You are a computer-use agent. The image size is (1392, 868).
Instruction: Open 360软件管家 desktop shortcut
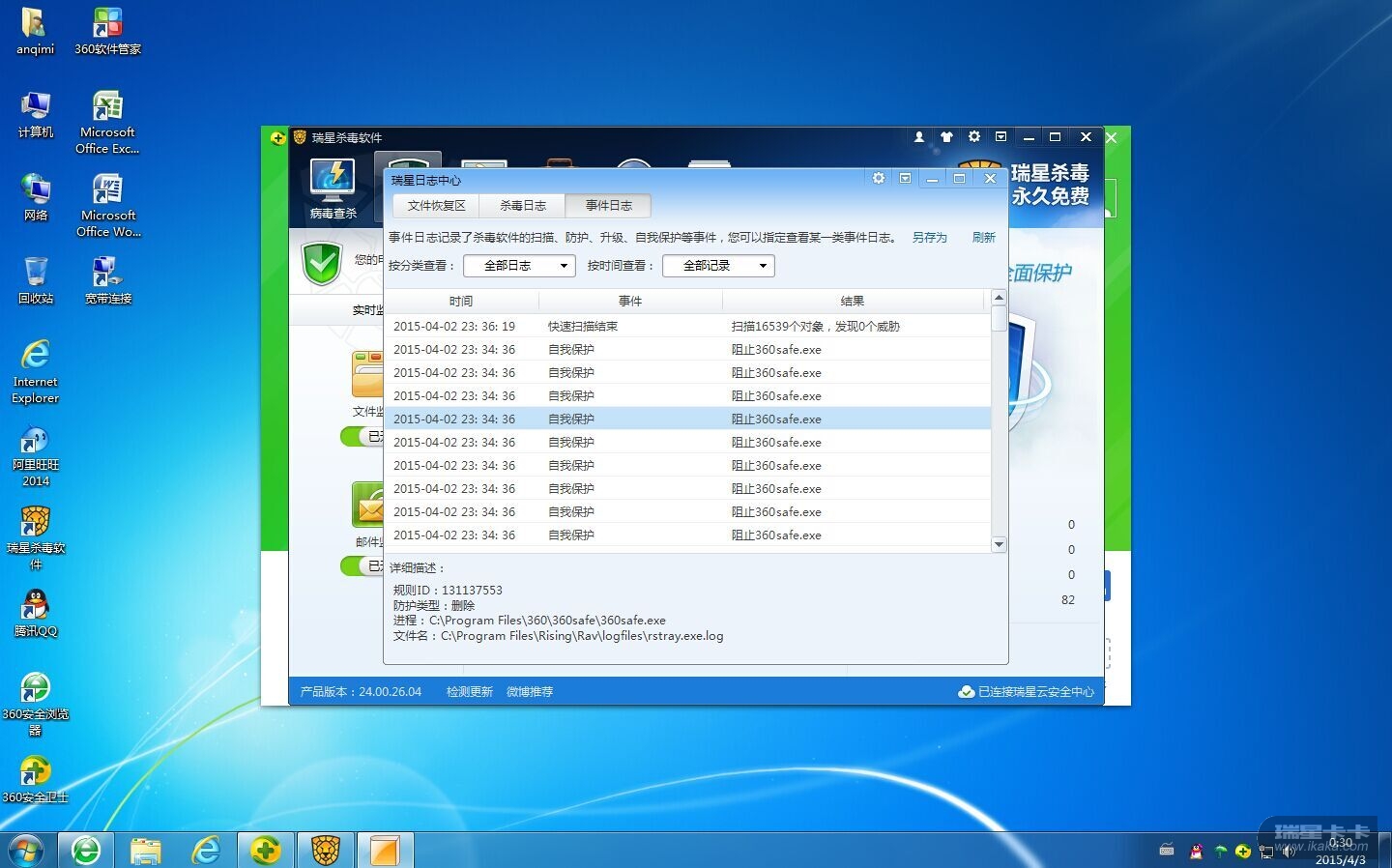pos(107,31)
